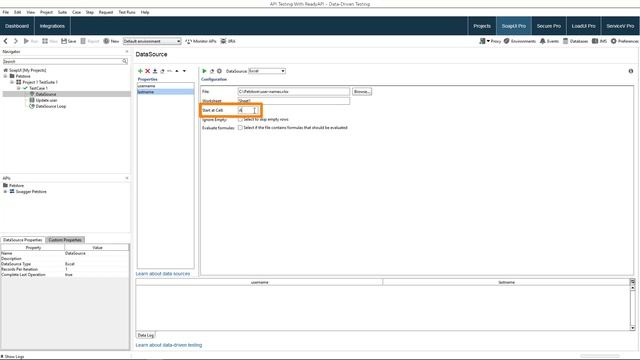
Task: Click the help info icon at right
Action: click(x=631, y=71)
